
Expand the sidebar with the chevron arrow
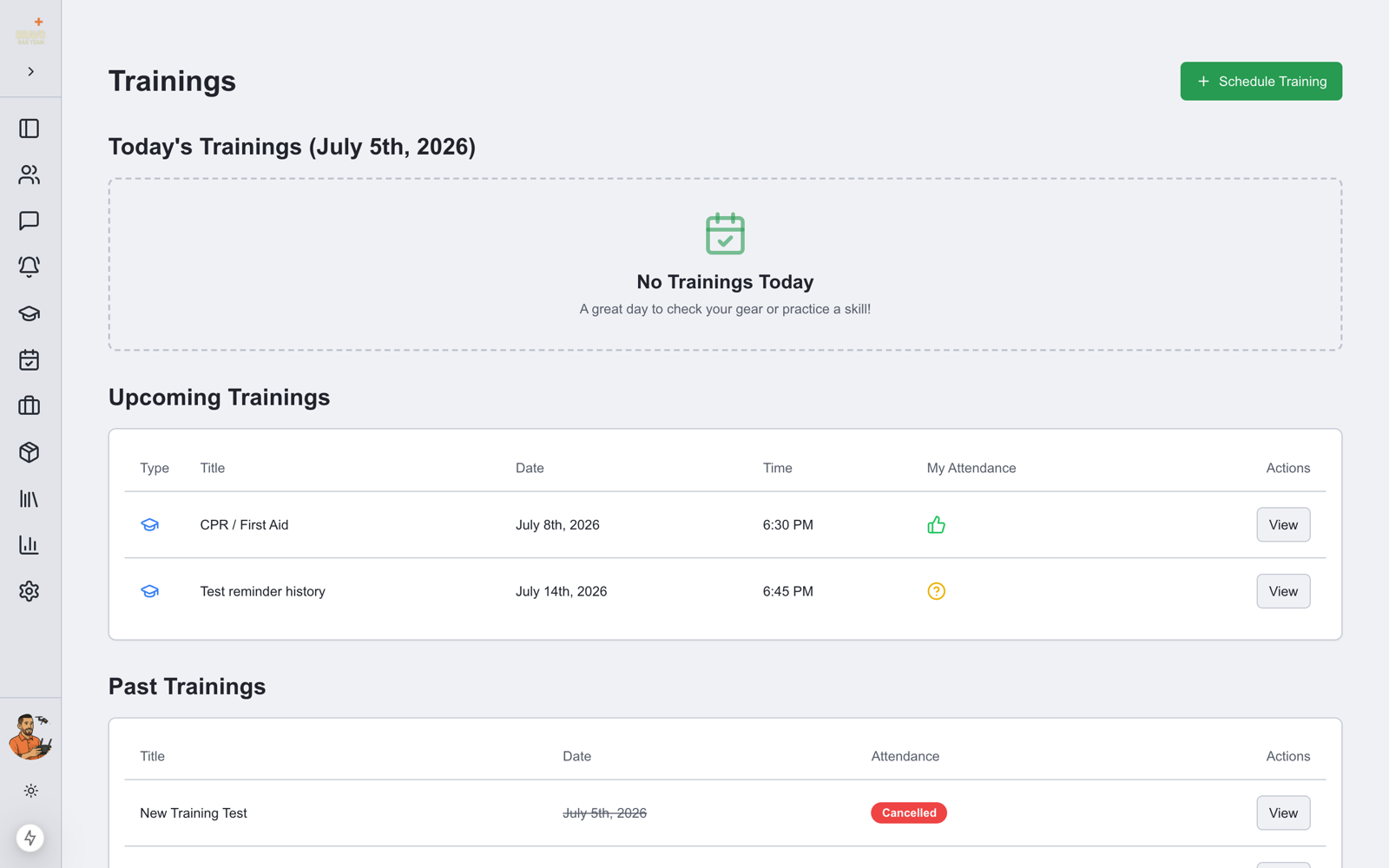30,71
